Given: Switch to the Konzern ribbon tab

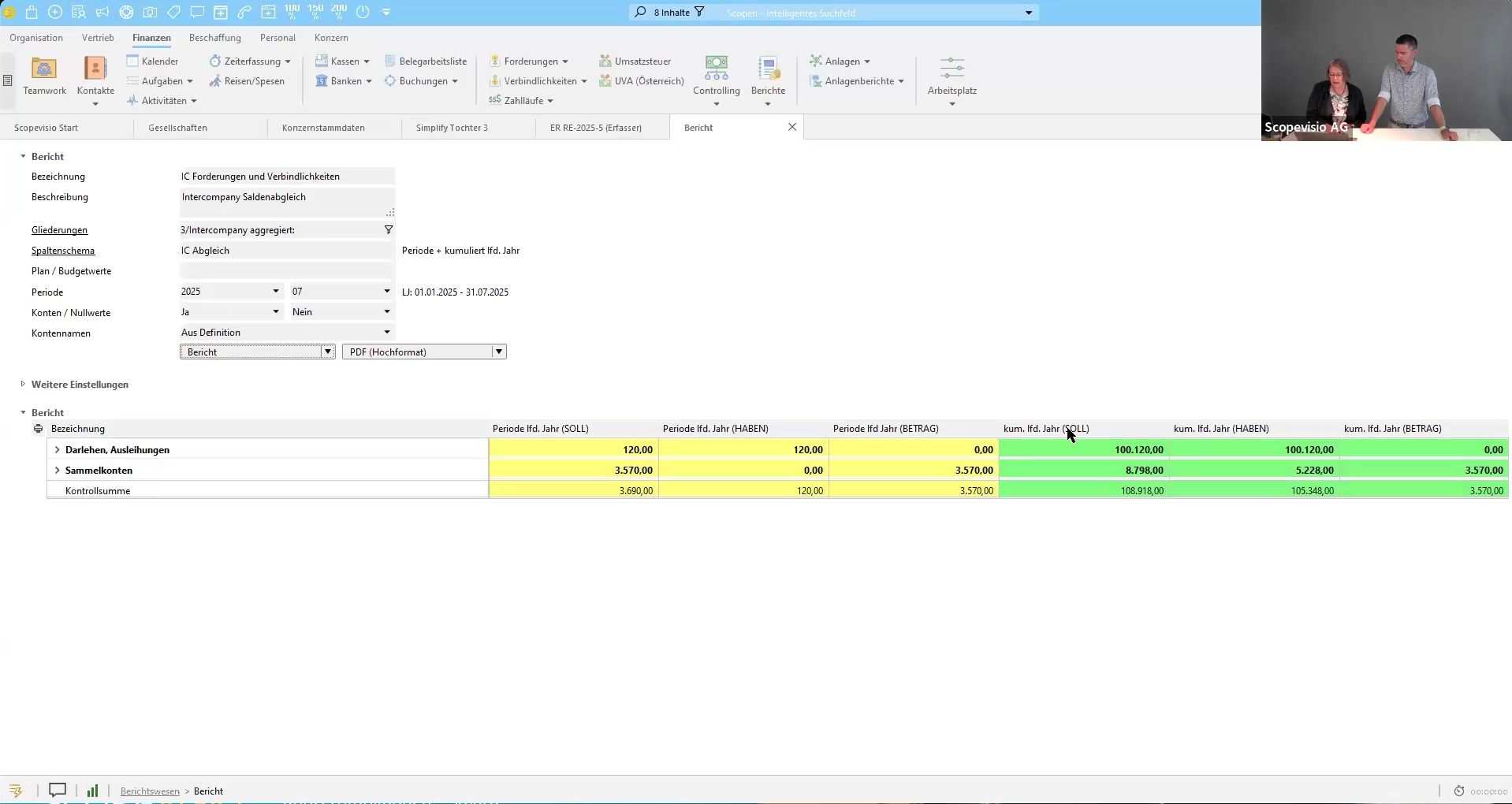Looking at the screenshot, I should coord(331,38).
